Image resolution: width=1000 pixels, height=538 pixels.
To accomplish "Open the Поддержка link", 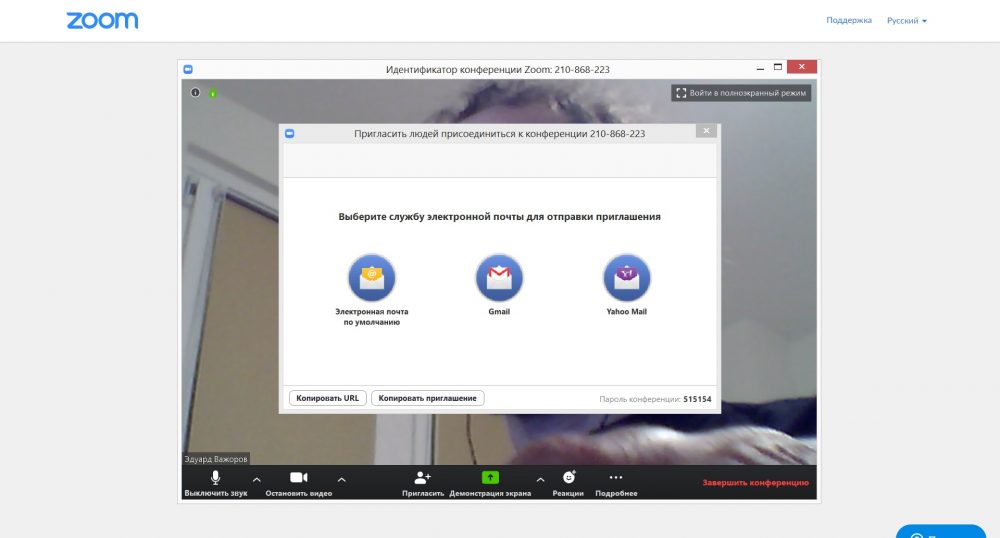I will (x=849, y=20).
